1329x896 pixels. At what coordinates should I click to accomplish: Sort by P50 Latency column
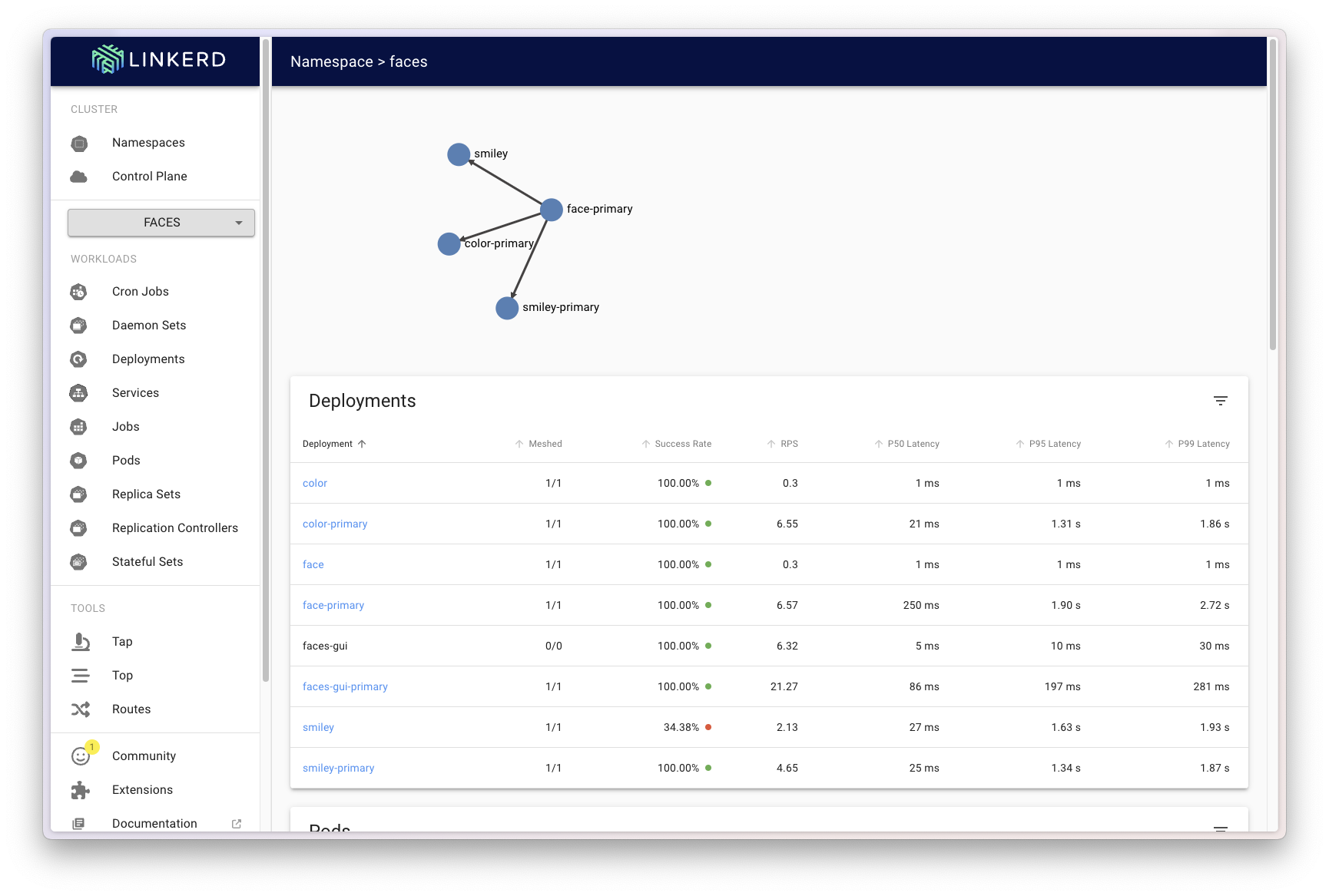pos(906,444)
